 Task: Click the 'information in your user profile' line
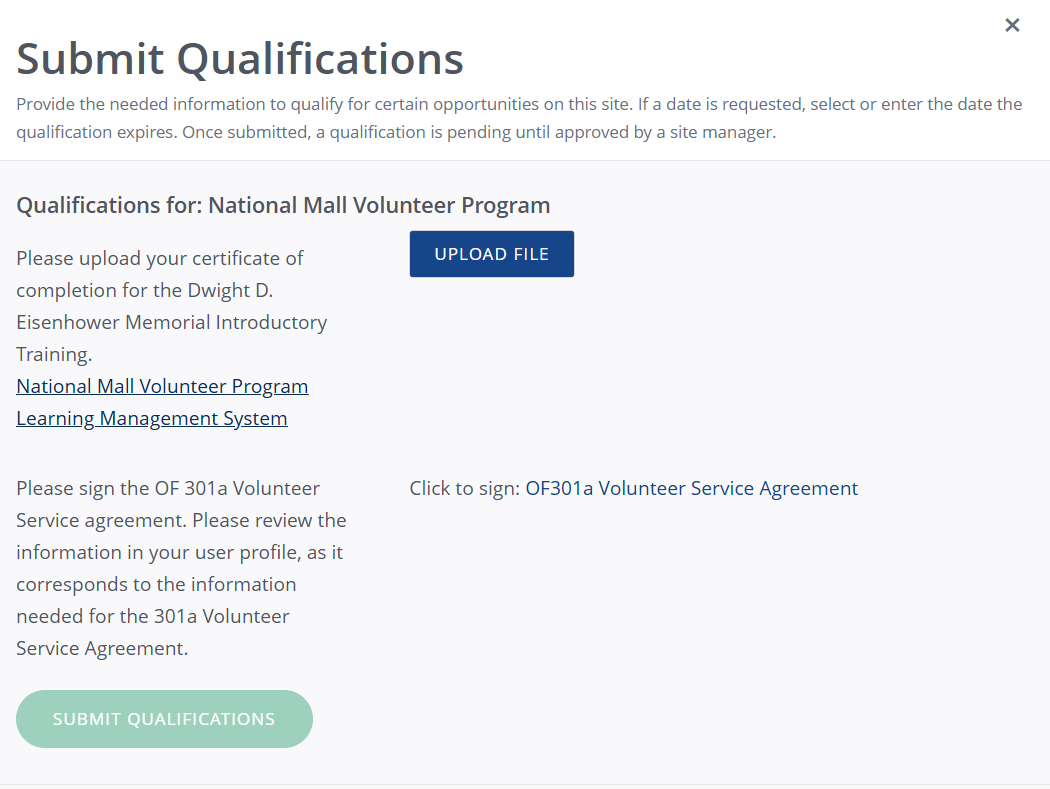click(x=180, y=552)
